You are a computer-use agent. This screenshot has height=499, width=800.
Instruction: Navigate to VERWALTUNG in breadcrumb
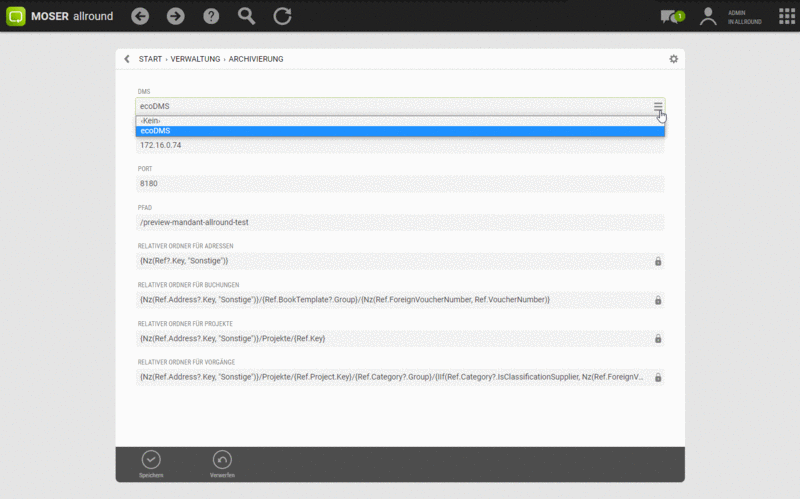[x=195, y=59]
